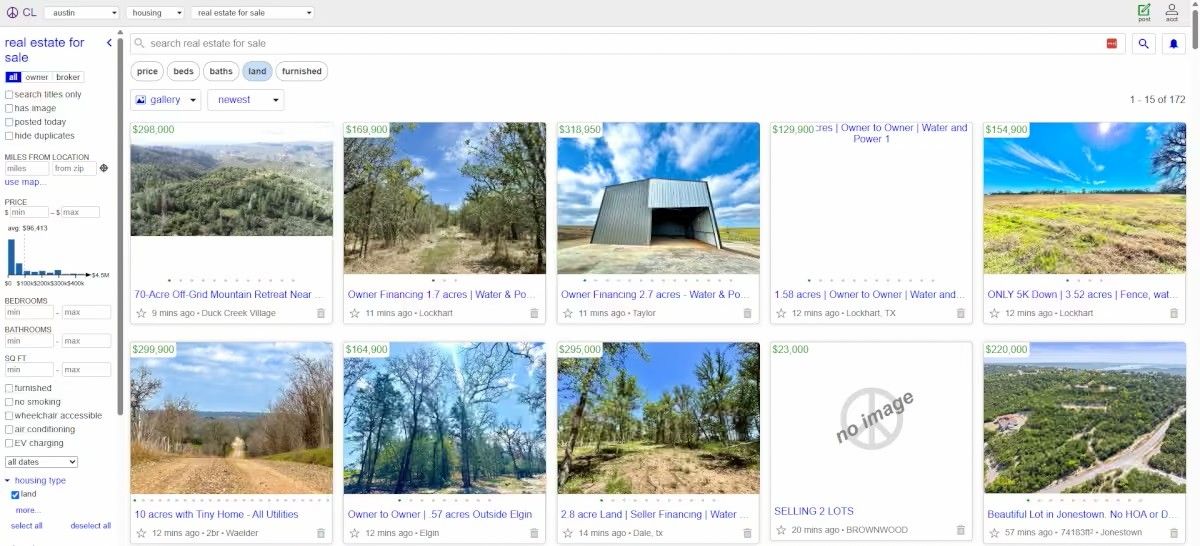
Task: Click the search magnifier icon button
Action: (1144, 43)
